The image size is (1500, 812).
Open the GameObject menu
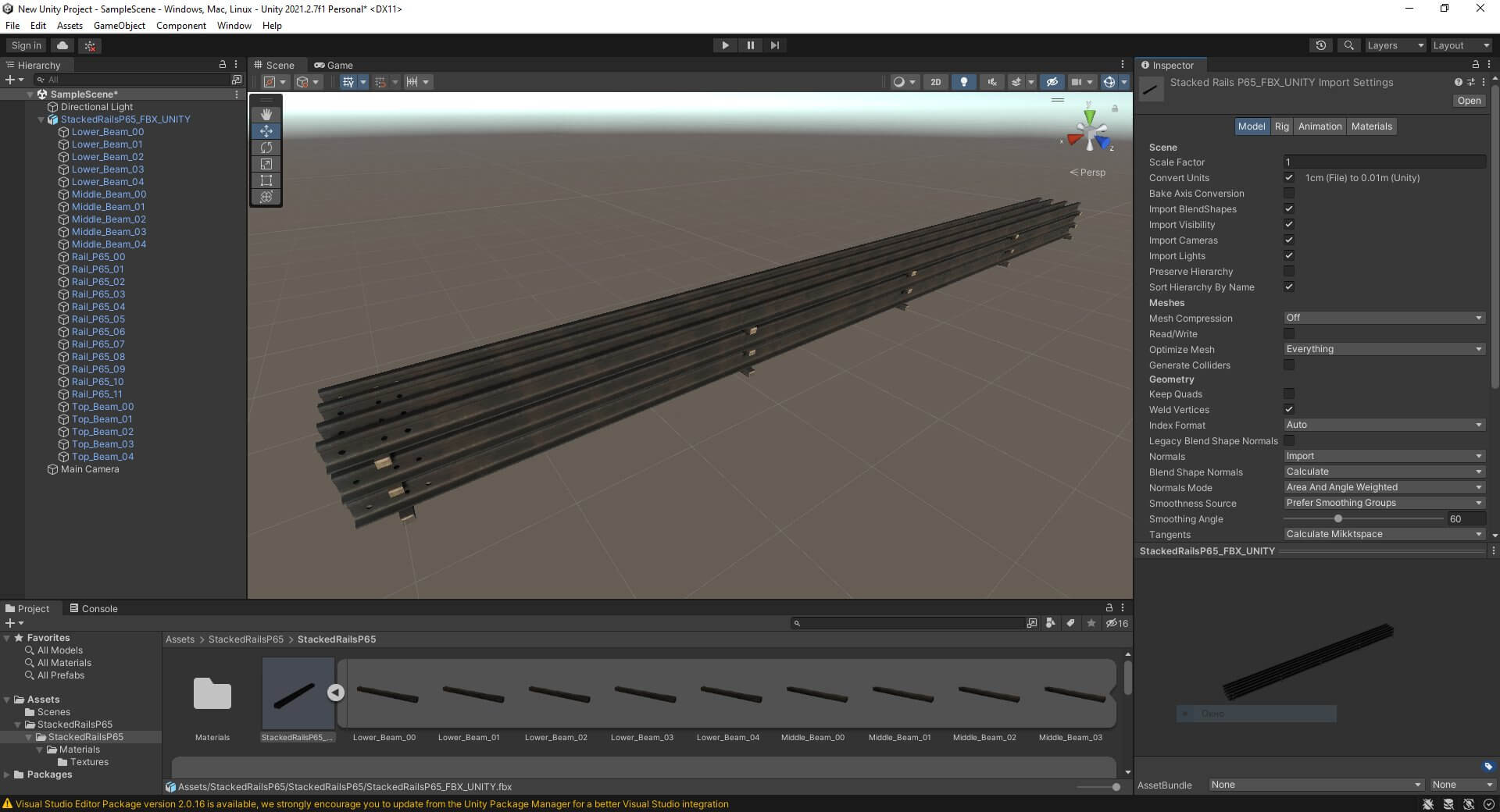[x=120, y=26]
